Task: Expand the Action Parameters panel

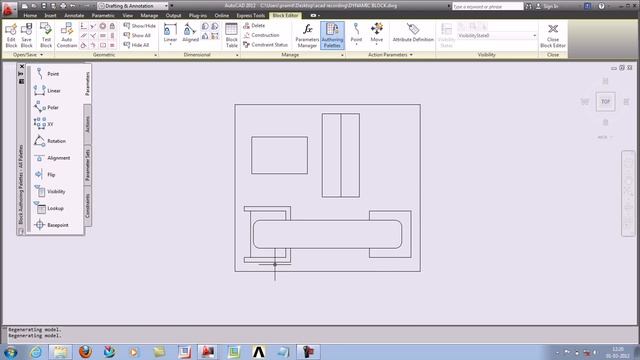Action: (391, 55)
